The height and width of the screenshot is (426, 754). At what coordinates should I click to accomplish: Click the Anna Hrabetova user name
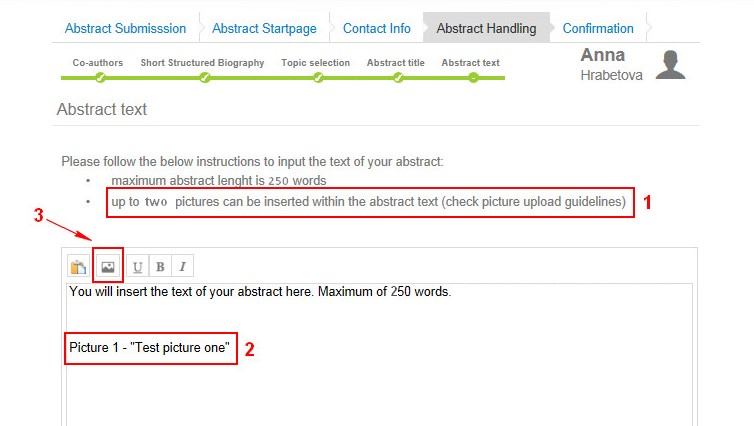coord(611,64)
